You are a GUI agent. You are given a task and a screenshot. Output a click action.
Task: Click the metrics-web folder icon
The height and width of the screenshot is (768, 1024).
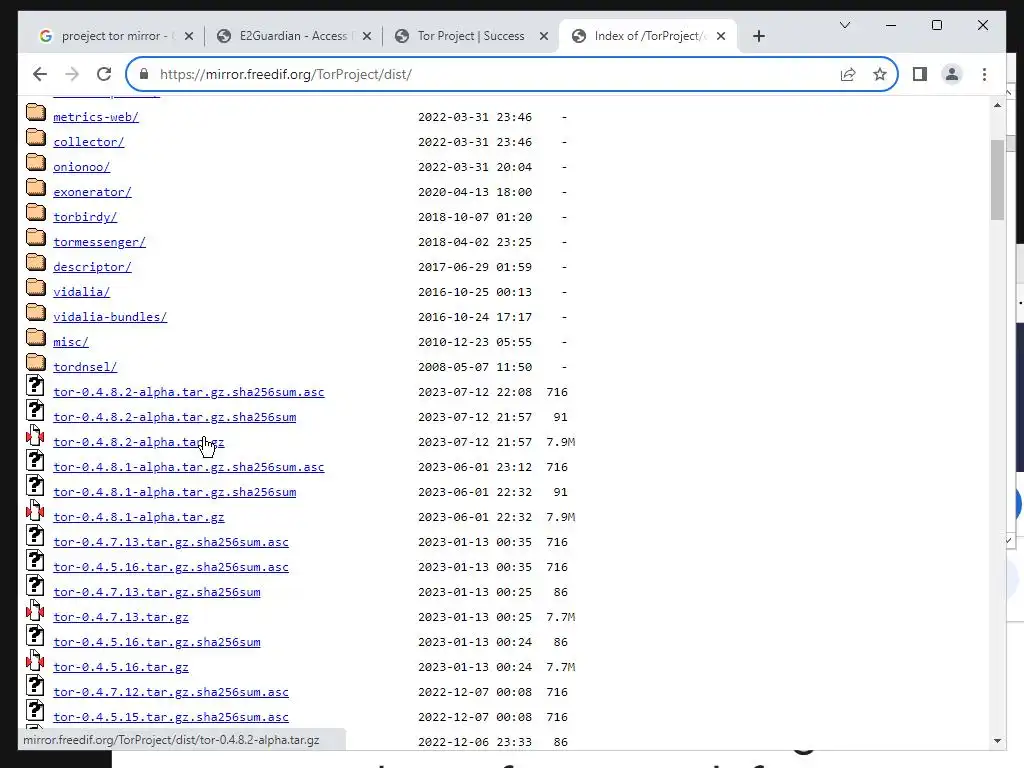[x=36, y=113]
